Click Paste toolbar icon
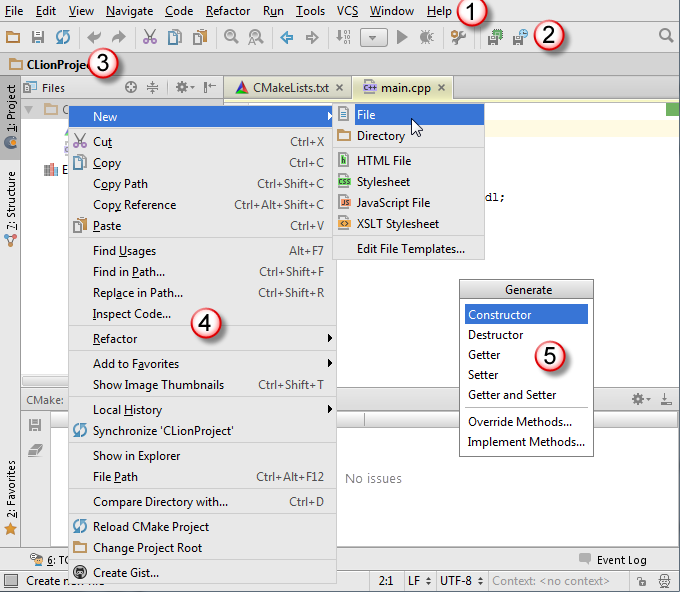 pyautogui.click(x=200, y=37)
